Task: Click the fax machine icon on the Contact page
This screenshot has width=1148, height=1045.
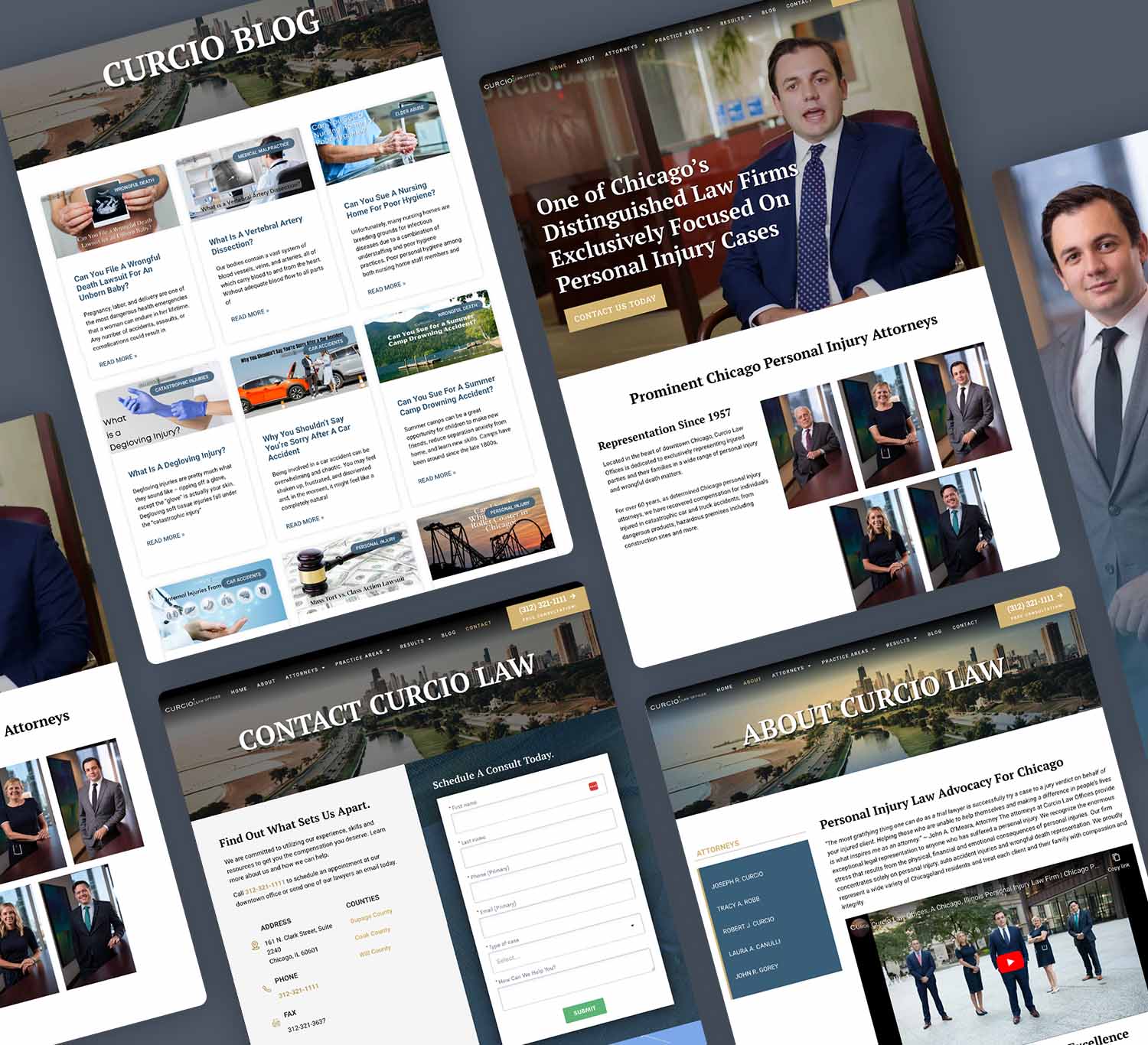Action: click(x=276, y=1023)
